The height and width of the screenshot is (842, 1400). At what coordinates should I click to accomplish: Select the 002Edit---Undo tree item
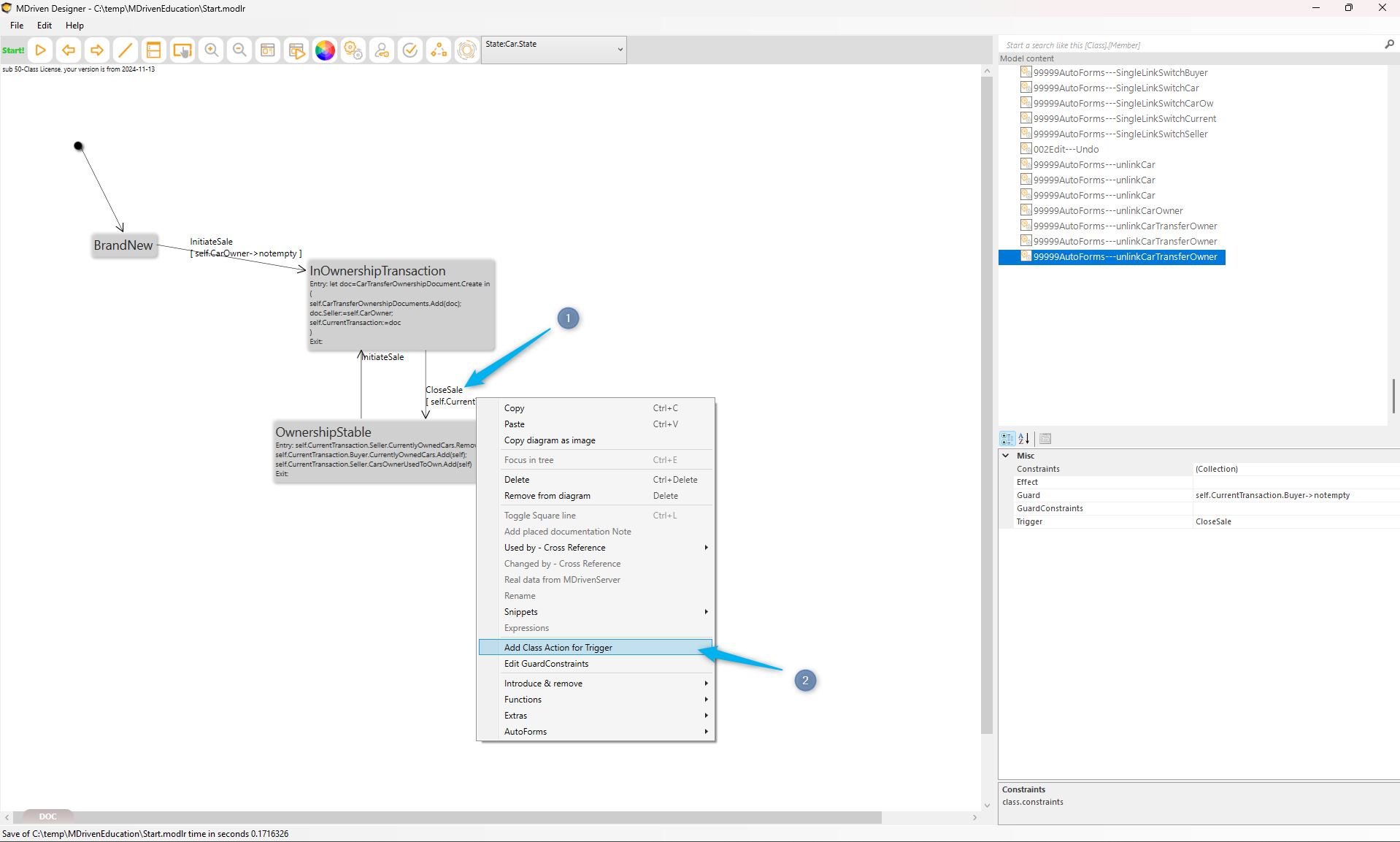(x=1066, y=150)
